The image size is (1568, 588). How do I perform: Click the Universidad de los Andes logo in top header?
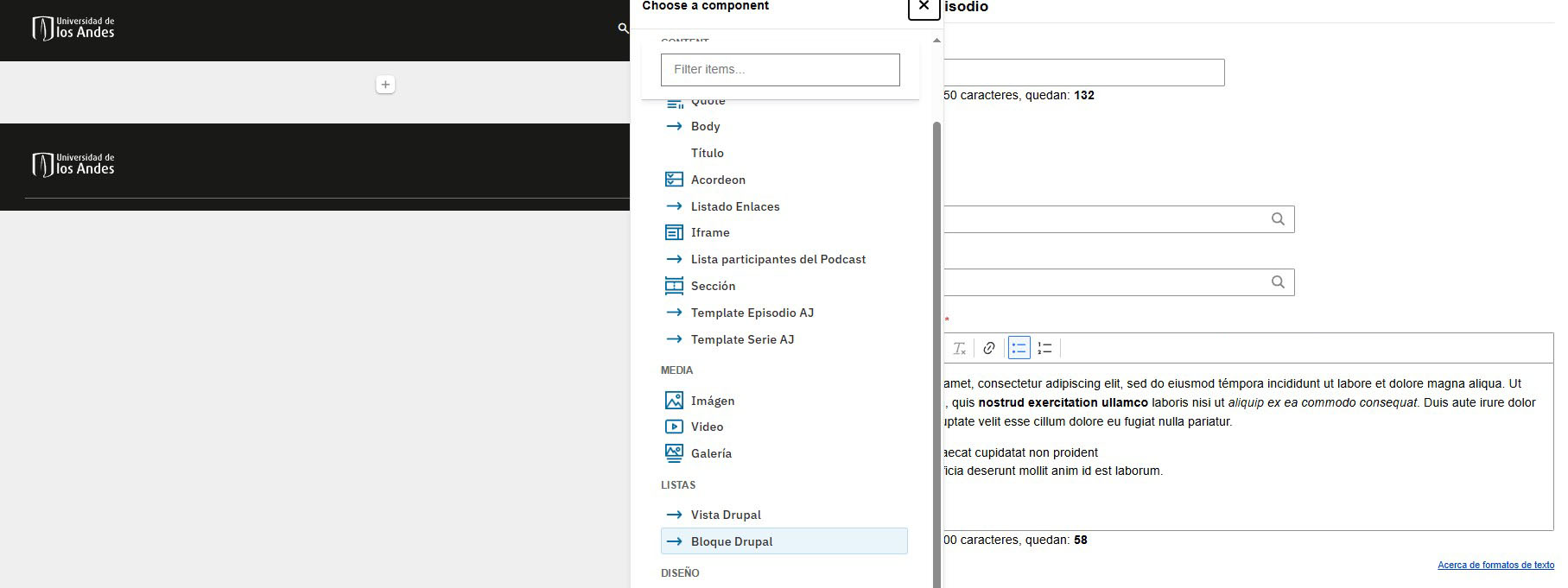click(x=73, y=28)
